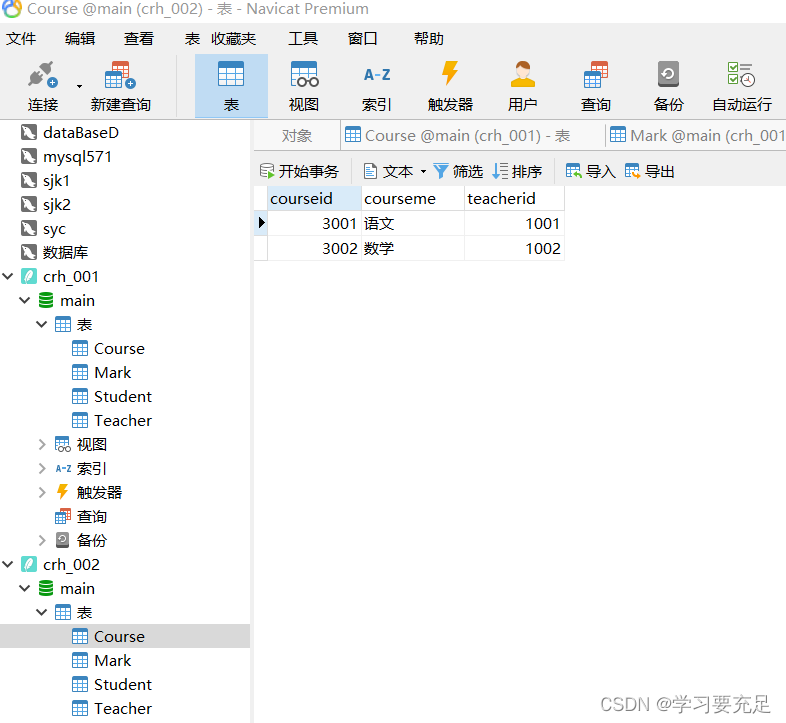Collapse the 表 node under crh_002
786x723 pixels.
tap(42, 612)
